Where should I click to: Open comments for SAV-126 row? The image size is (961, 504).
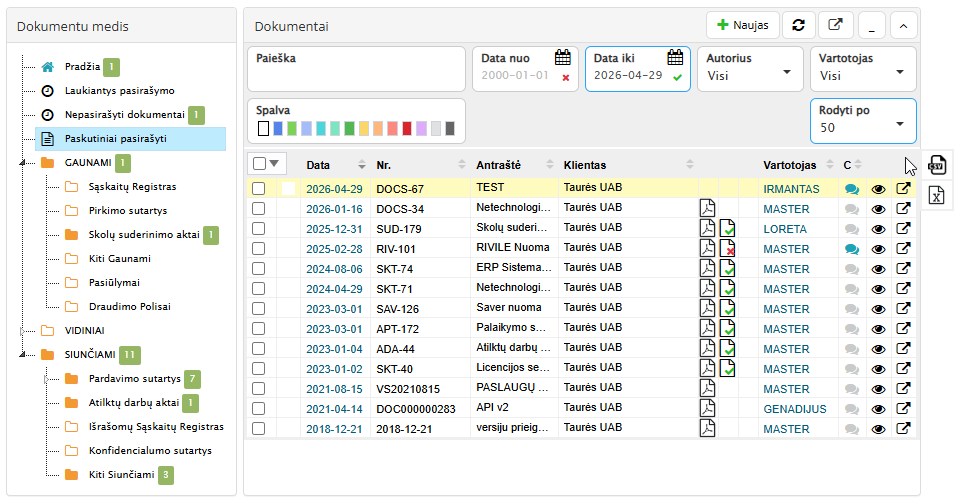(x=851, y=309)
